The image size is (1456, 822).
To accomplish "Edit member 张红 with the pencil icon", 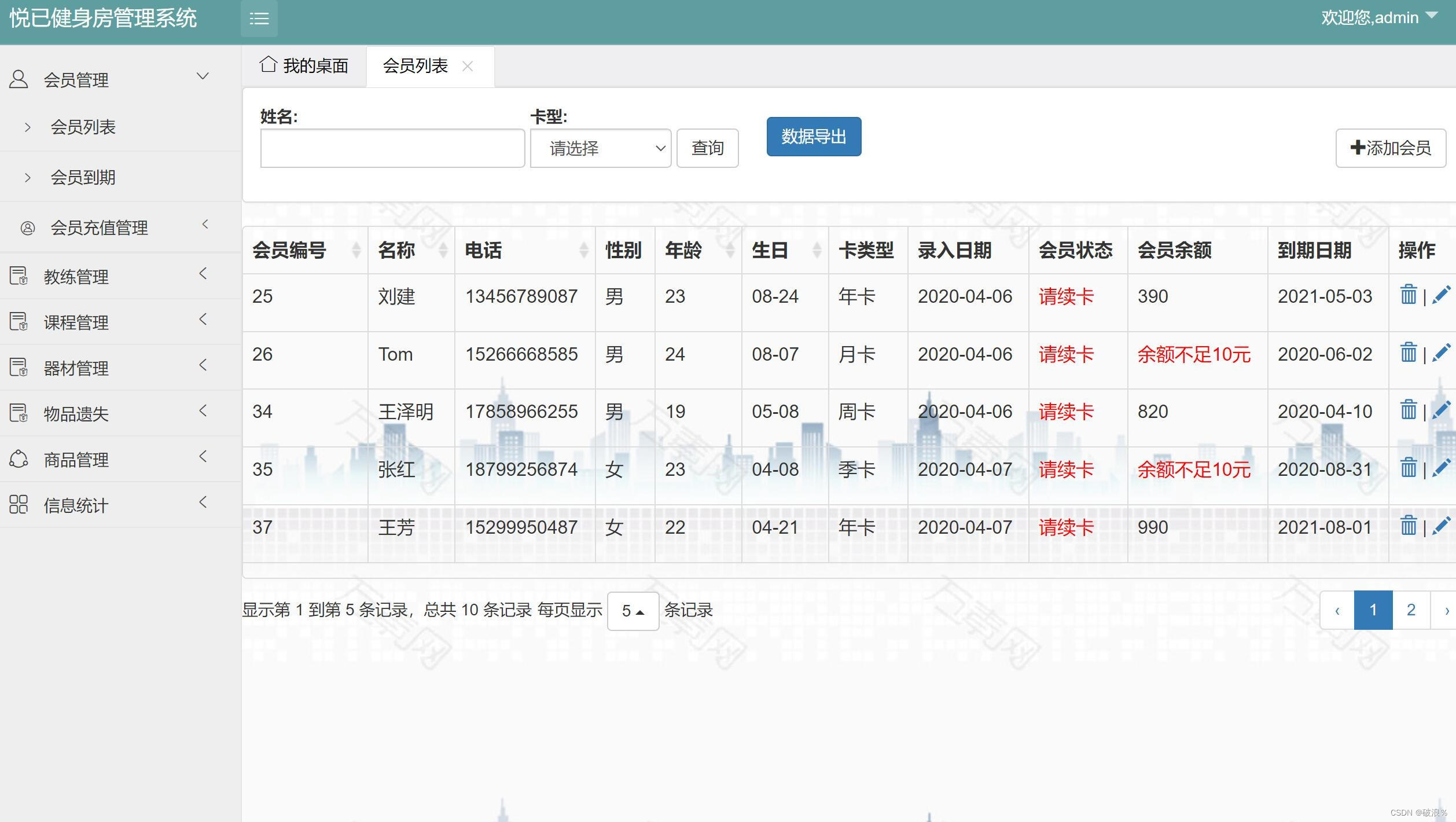I will coord(1441,468).
